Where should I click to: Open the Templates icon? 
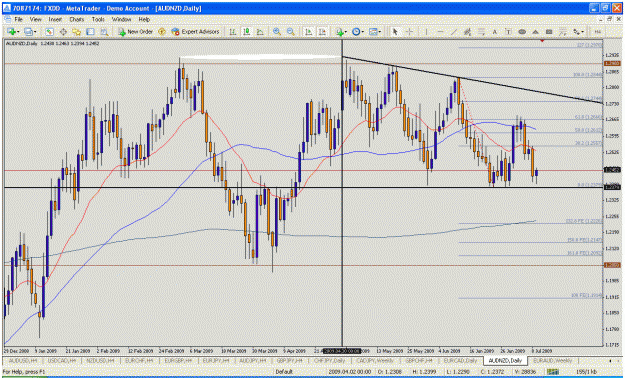coord(373,32)
